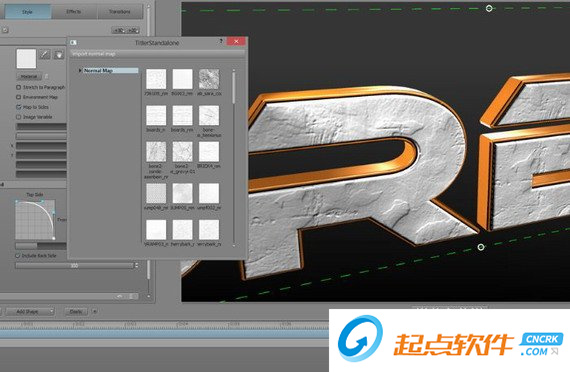Image resolution: width=570 pixels, height=372 pixels.
Task: Toggle Include Back Side checkbox
Action: pyautogui.click(x=17, y=256)
